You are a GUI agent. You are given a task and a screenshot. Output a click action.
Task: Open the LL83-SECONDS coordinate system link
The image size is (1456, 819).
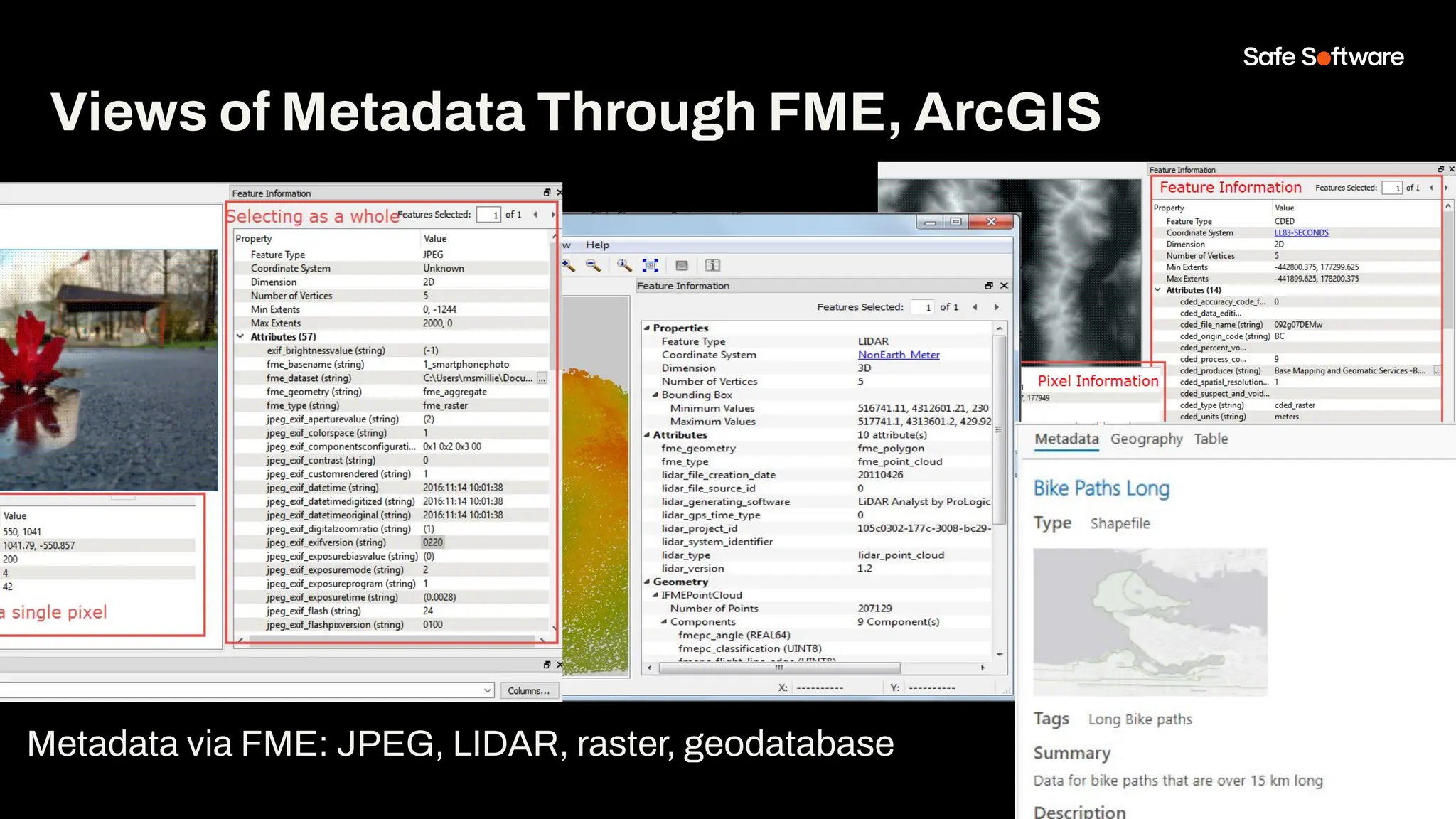click(1301, 233)
